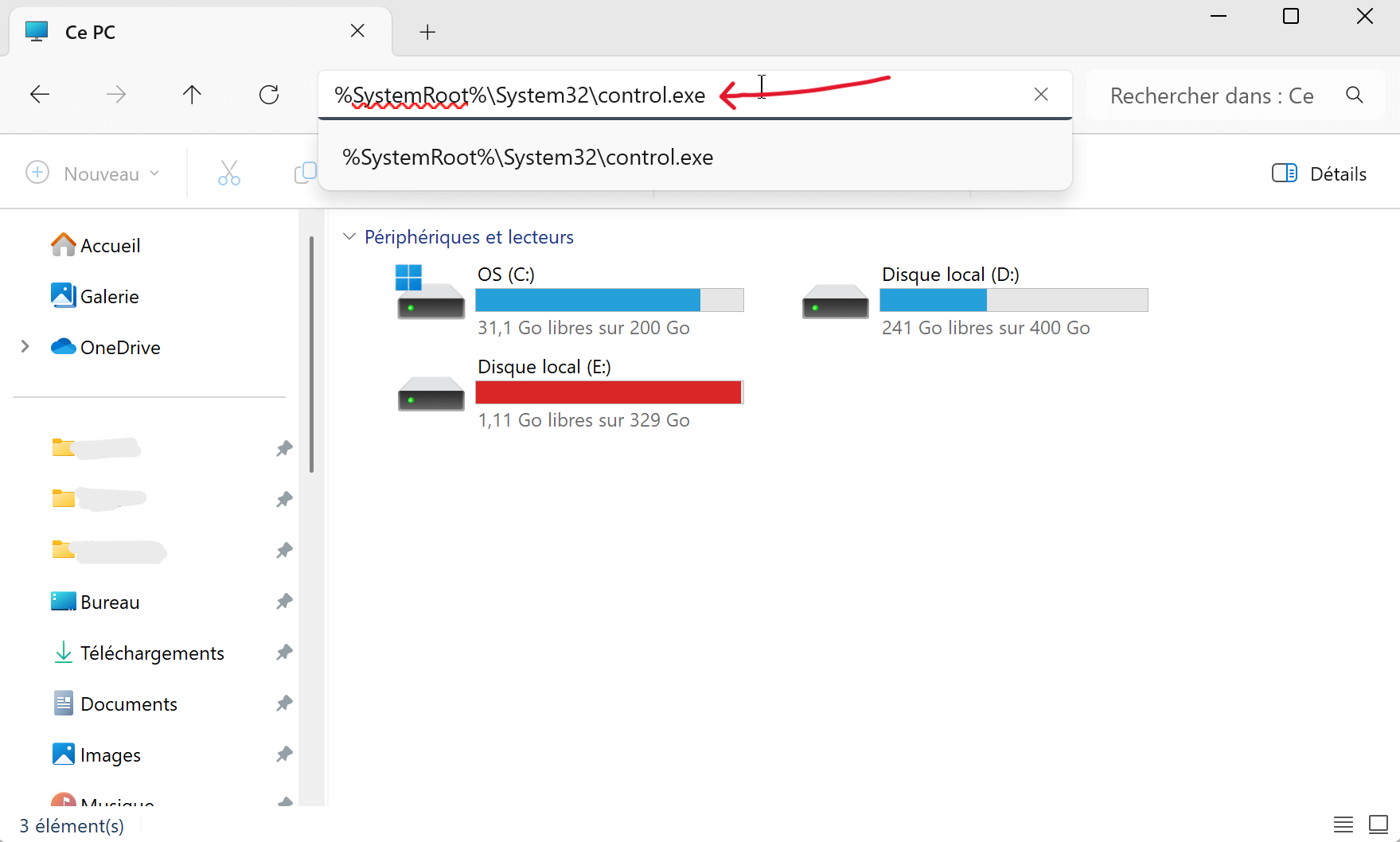Viewport: 1400px width, 842px height.
Task: Unpin Téléchargements using its pin icon
Action: pos(284,653)
